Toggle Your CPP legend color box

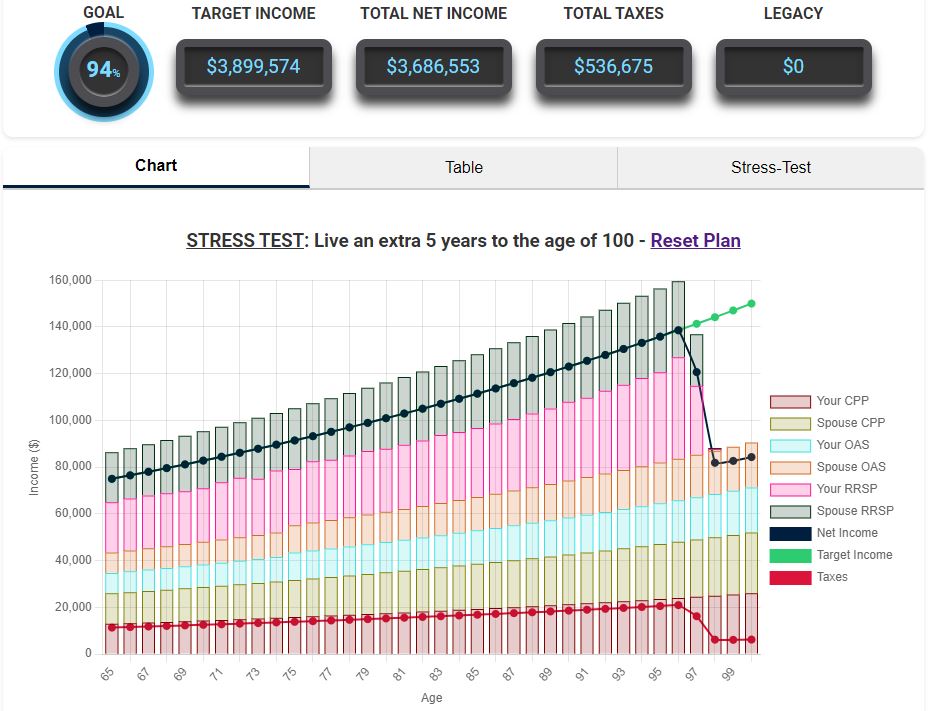789,401
